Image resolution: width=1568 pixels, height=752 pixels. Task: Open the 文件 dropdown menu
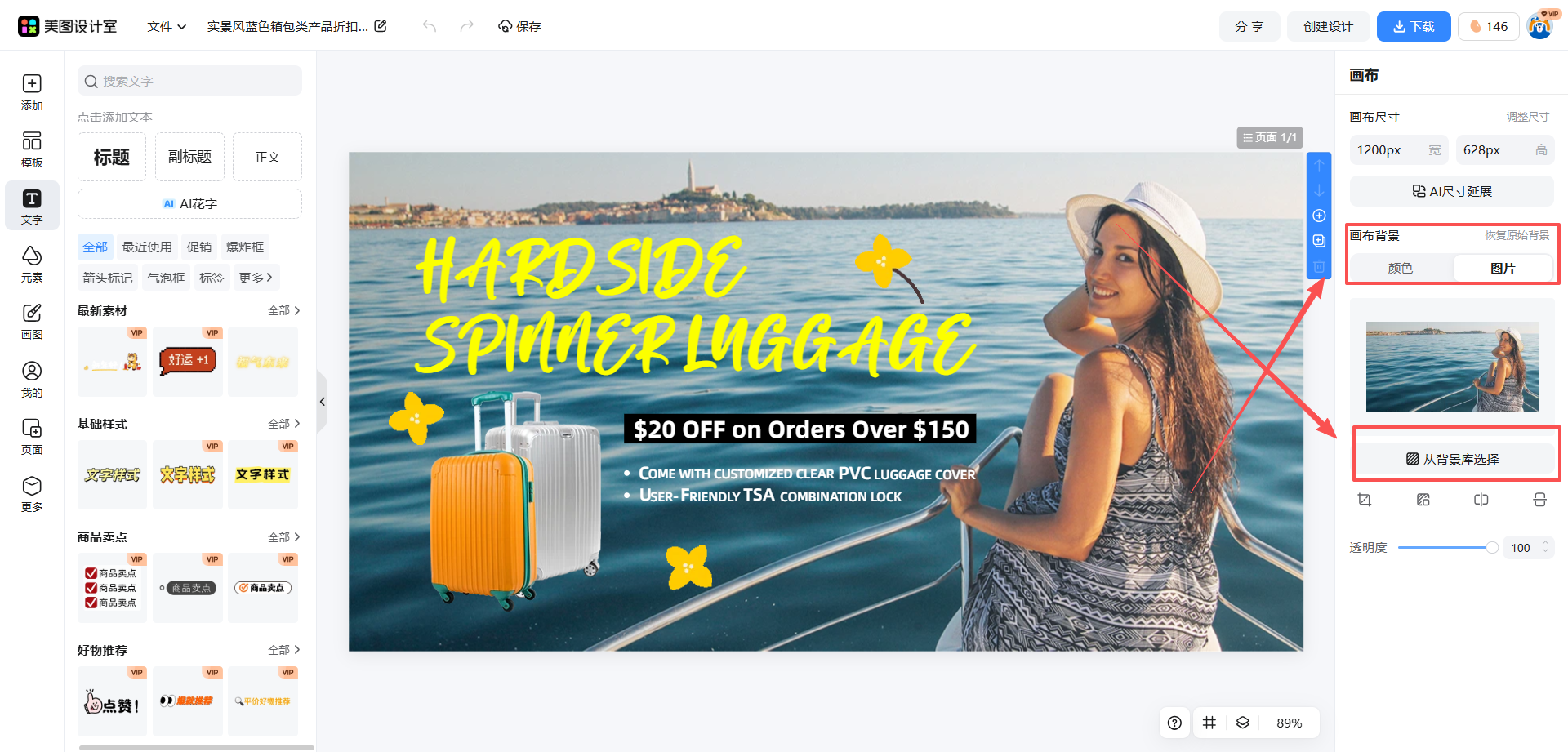point(167,26)
